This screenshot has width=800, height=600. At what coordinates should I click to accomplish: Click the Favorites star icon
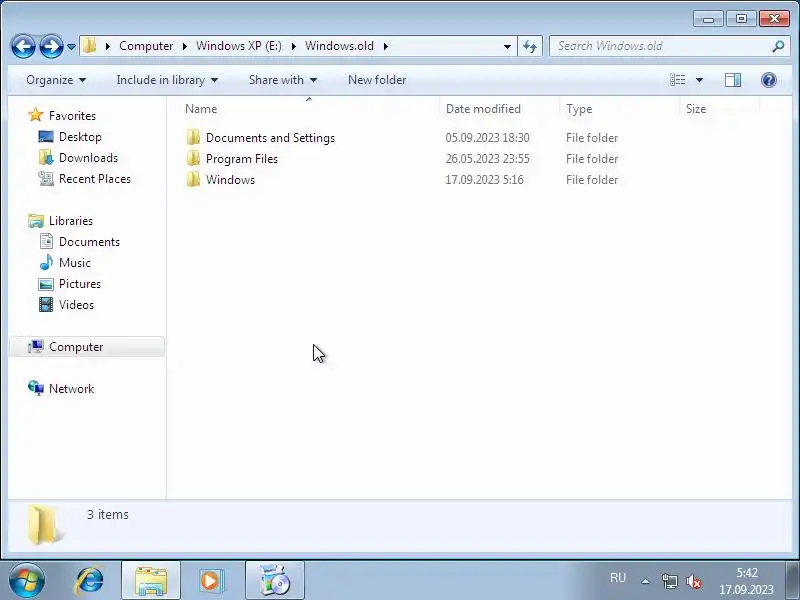(x=35, y=115)
